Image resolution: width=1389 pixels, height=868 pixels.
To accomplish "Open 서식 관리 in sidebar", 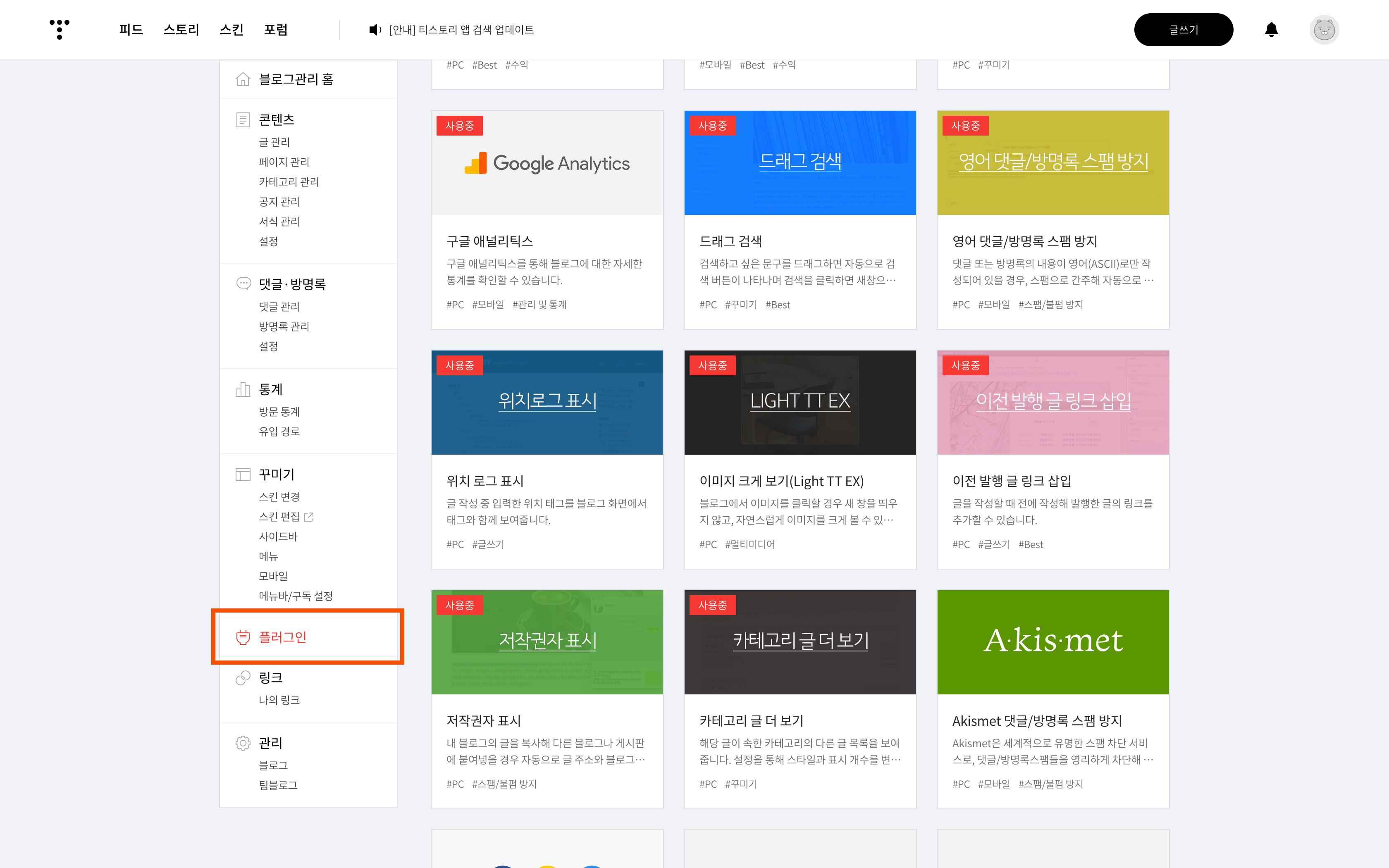I will (x=279, y=221).
